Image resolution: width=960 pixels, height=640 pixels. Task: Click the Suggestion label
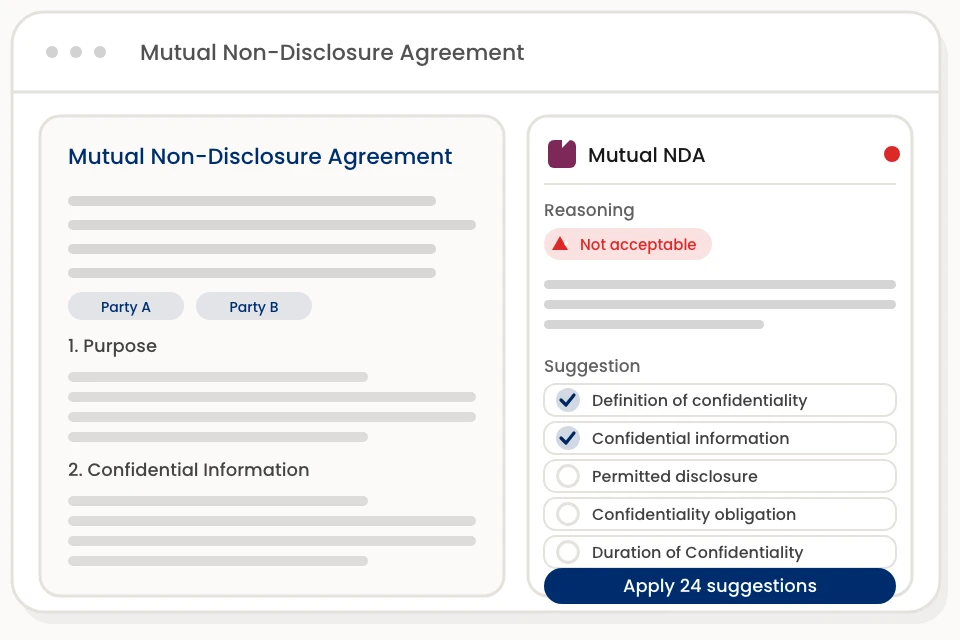point(592,366)
